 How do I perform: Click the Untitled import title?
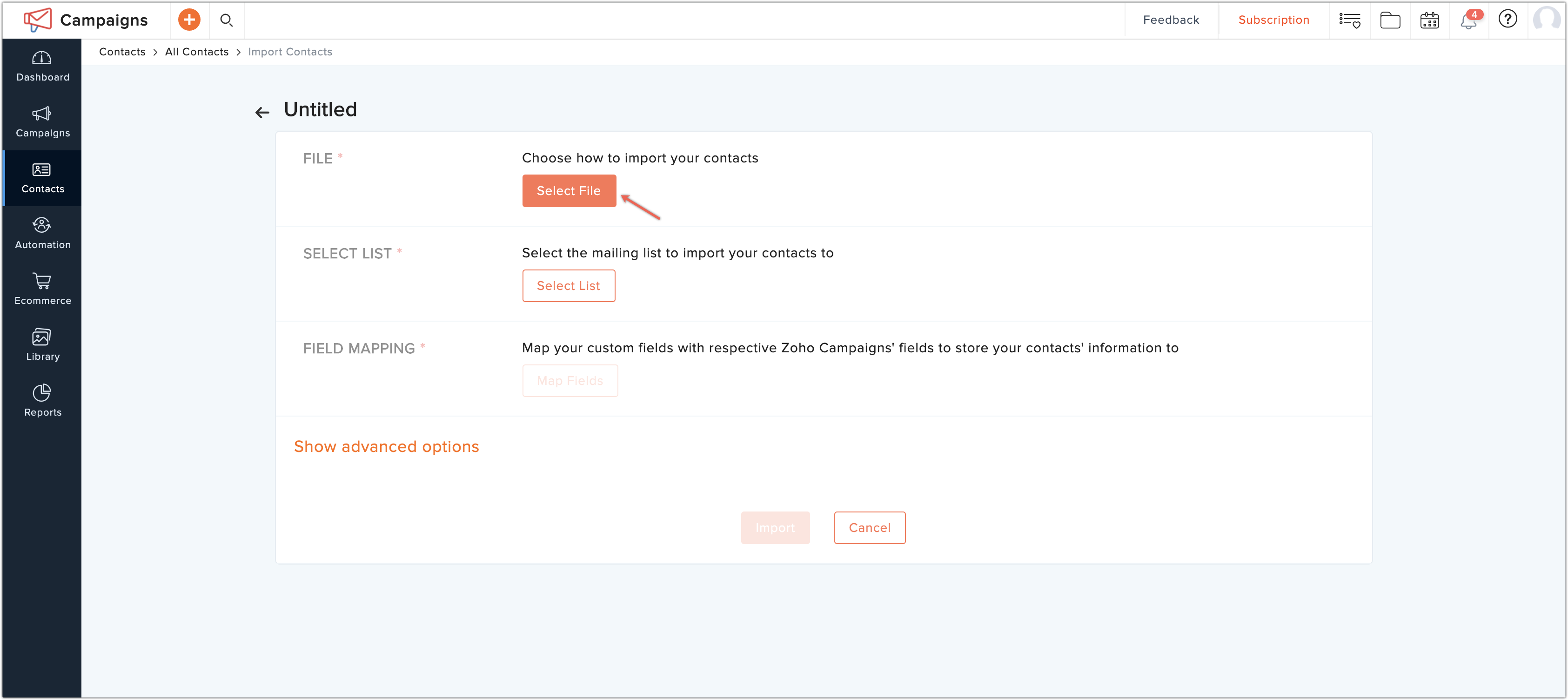(x=320, y=109)
